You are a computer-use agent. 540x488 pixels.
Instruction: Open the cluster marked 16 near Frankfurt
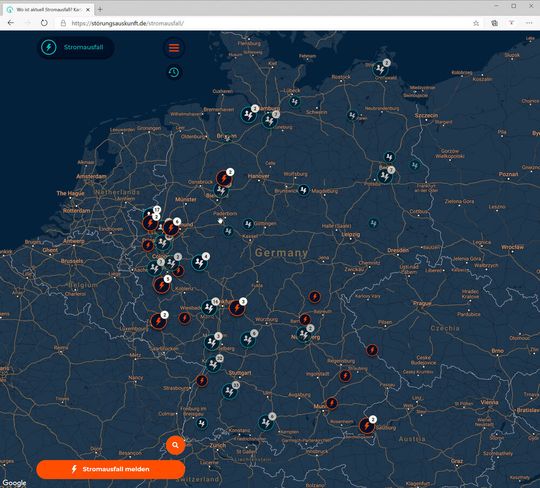pyautogui.click(x=210, y=307)
